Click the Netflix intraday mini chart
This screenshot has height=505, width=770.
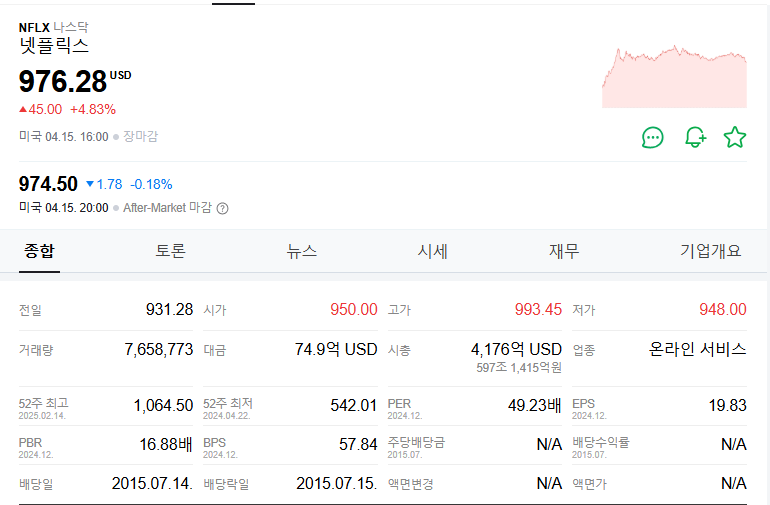[674, 77]
